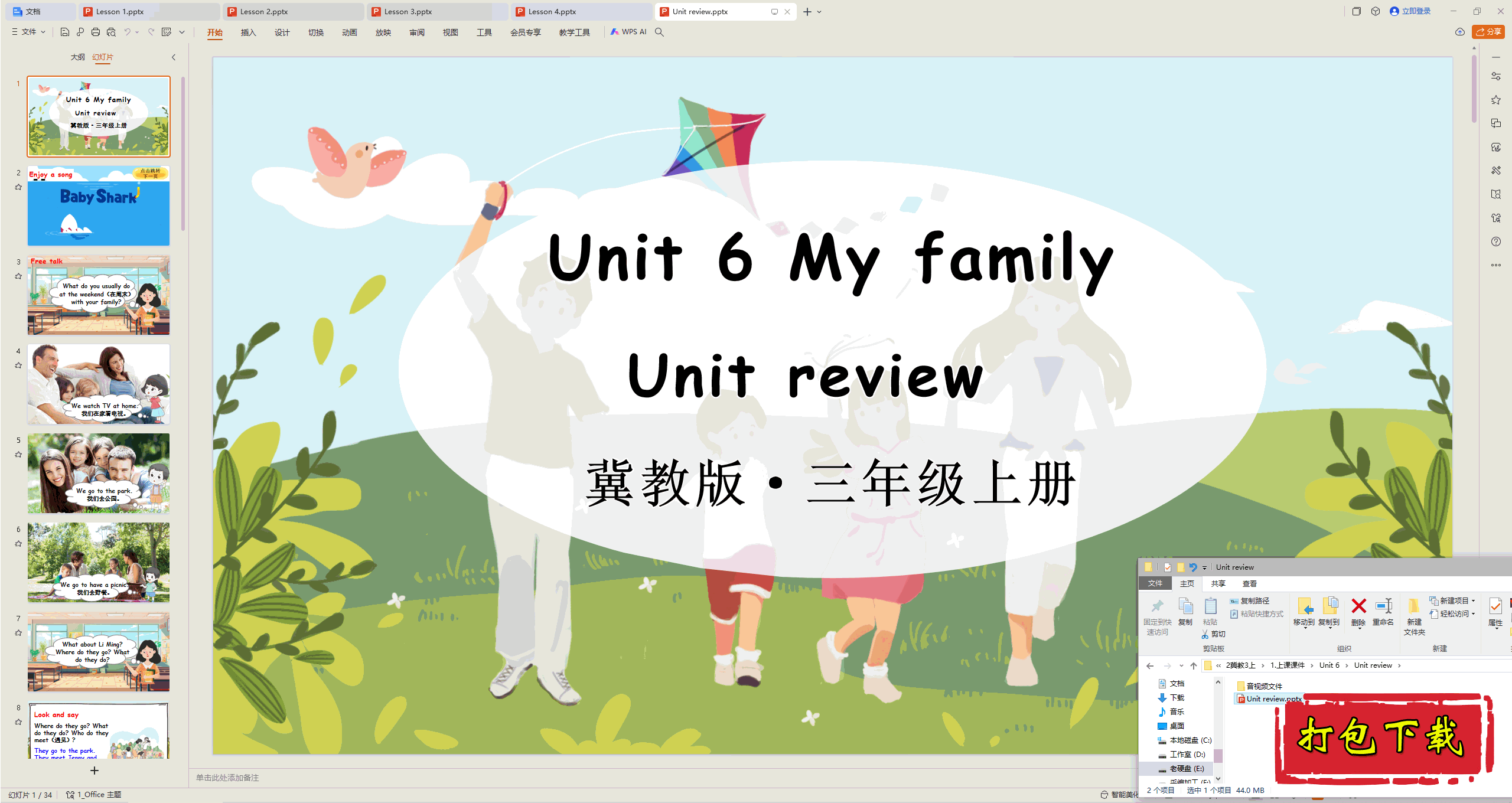Open the 设计 ribbon tab
This screenshot has width=1512, height=803.
pos(282,32)
